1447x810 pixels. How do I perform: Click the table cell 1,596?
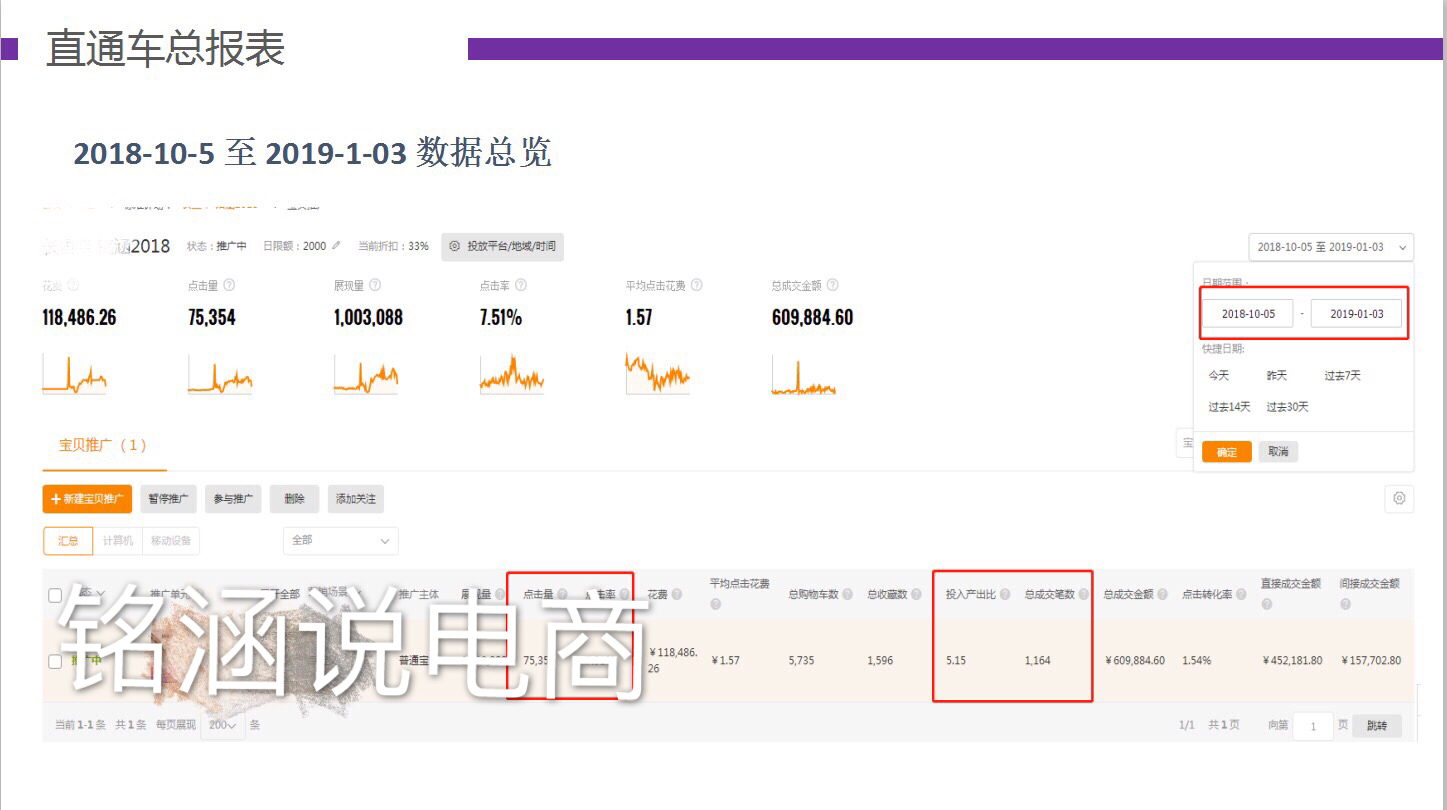point(880,661)
